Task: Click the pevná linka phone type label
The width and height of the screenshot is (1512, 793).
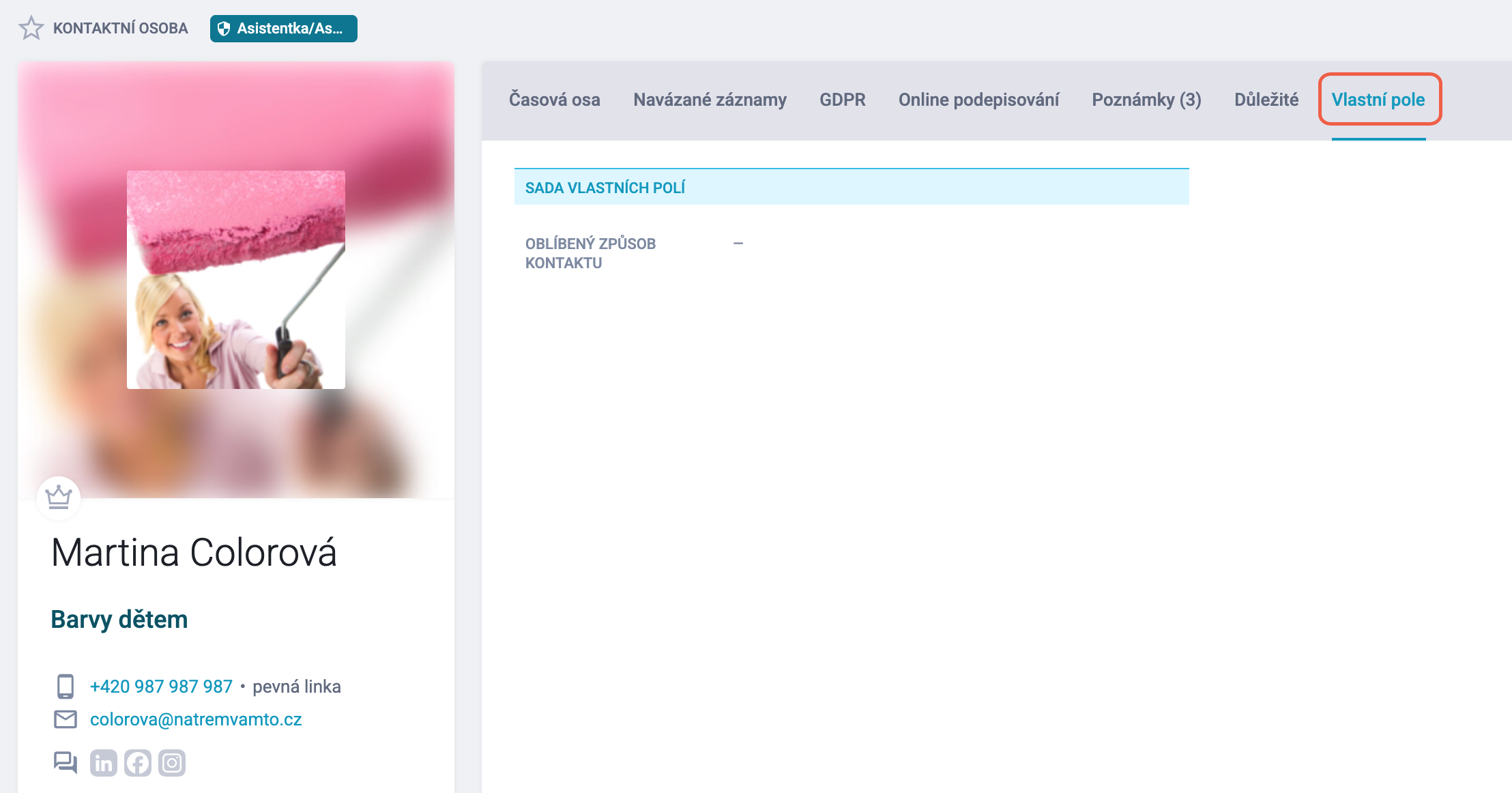Action: (297, 687)
